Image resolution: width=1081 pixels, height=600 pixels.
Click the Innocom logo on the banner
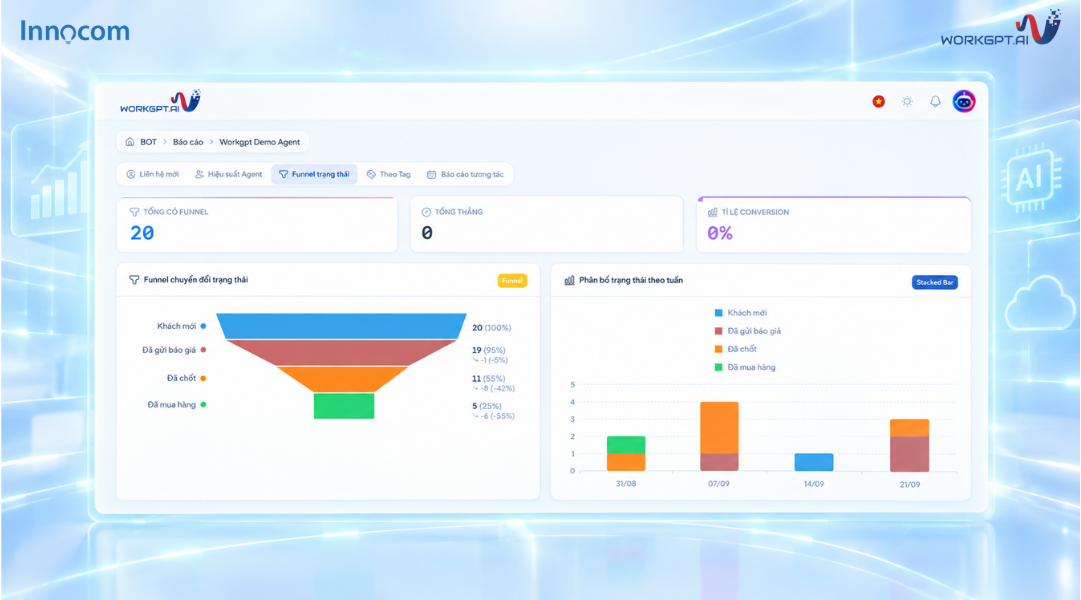click(x=75, y=31)
